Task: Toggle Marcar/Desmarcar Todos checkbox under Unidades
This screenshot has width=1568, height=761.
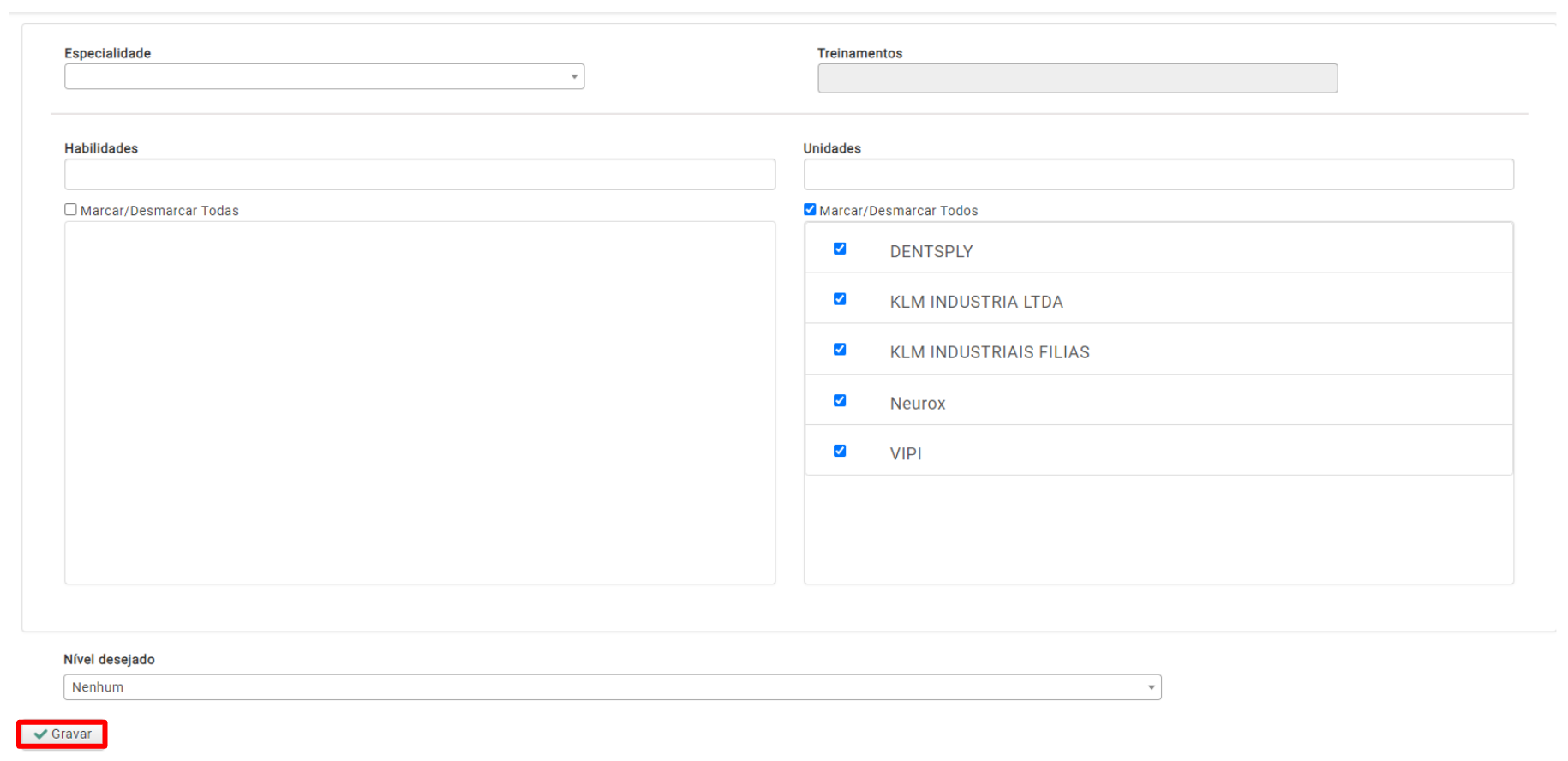Action: 810,209
